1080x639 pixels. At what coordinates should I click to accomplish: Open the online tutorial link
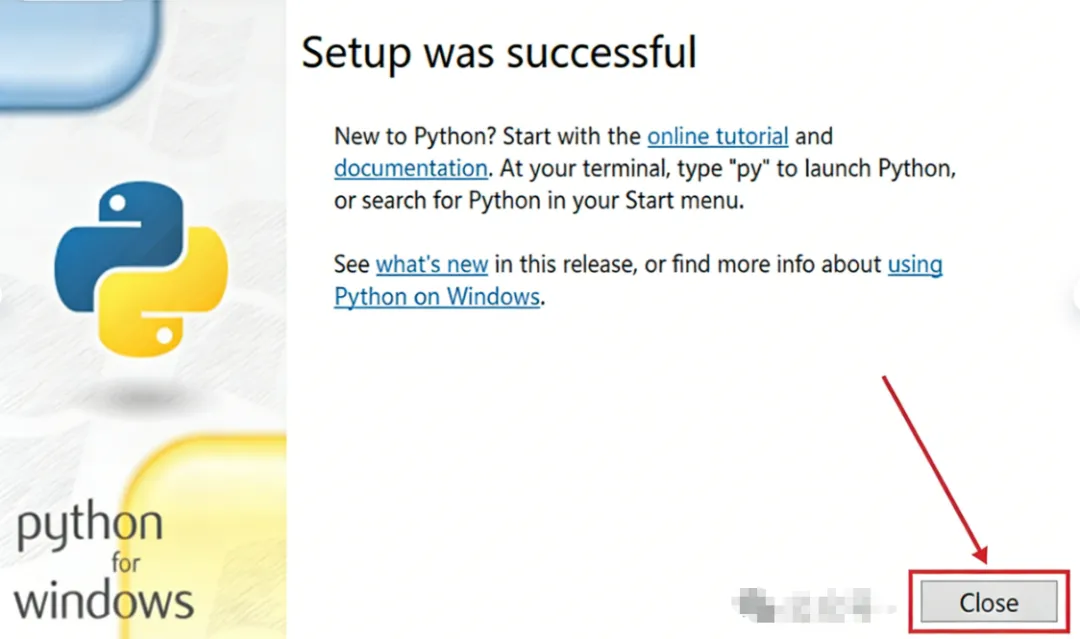click(x=718, y=135)
